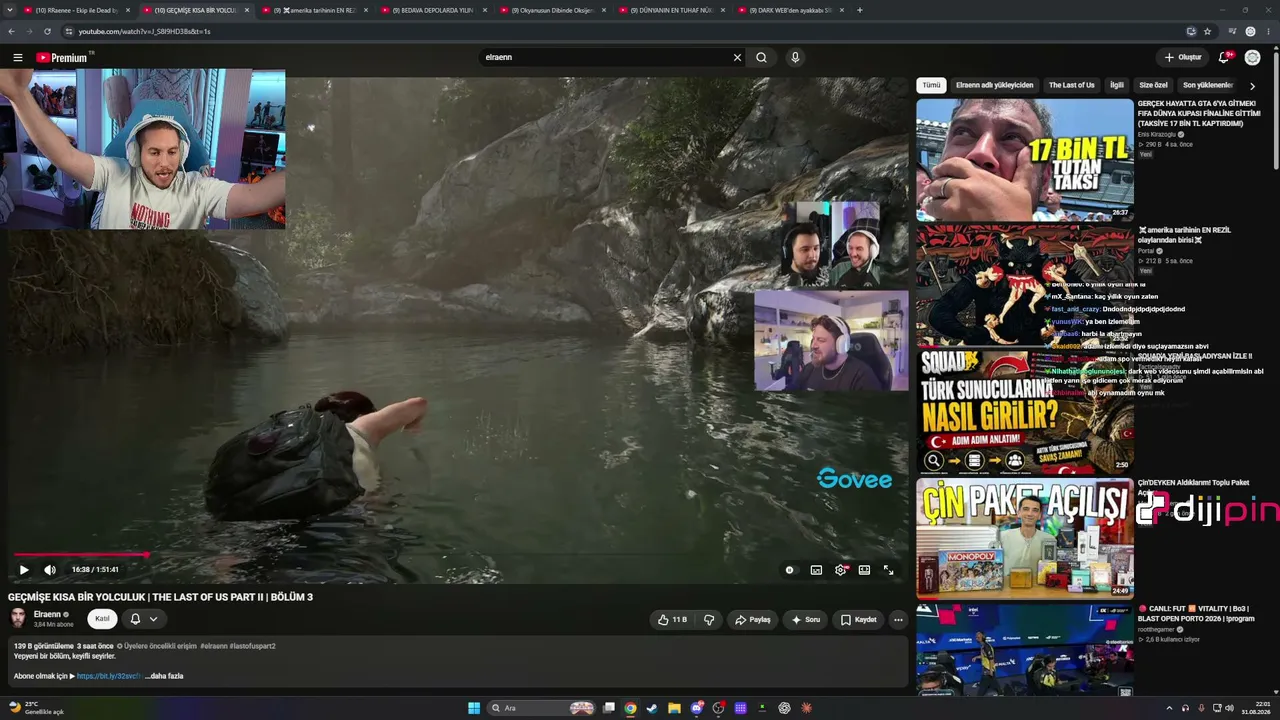Screen dimensions: 1280x720
Task: Go back in browser history
Action: (x=11, y=31)
